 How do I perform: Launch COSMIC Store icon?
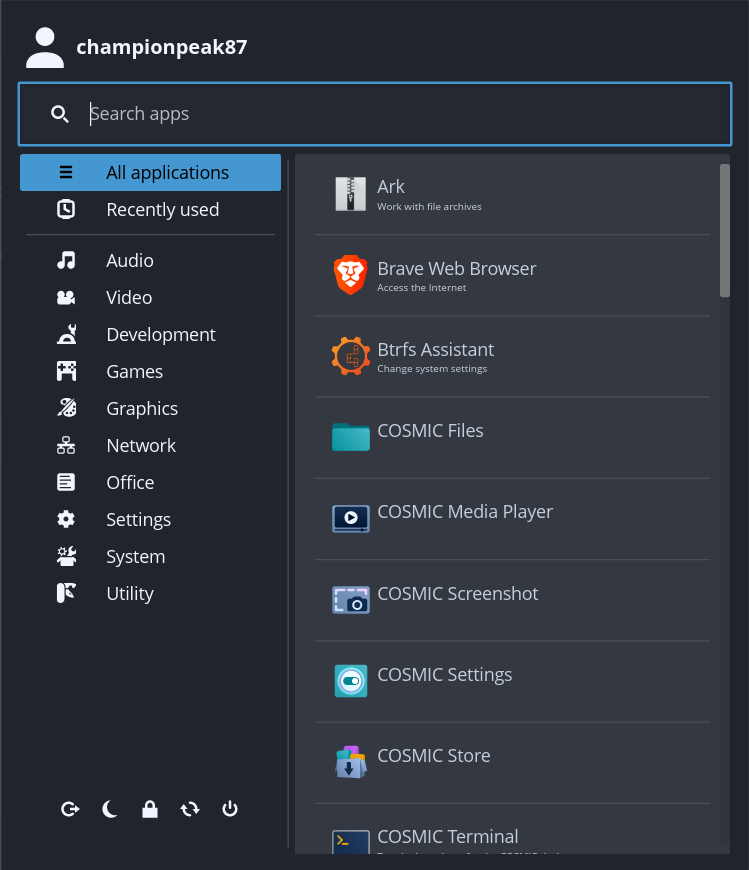[351, 762]
